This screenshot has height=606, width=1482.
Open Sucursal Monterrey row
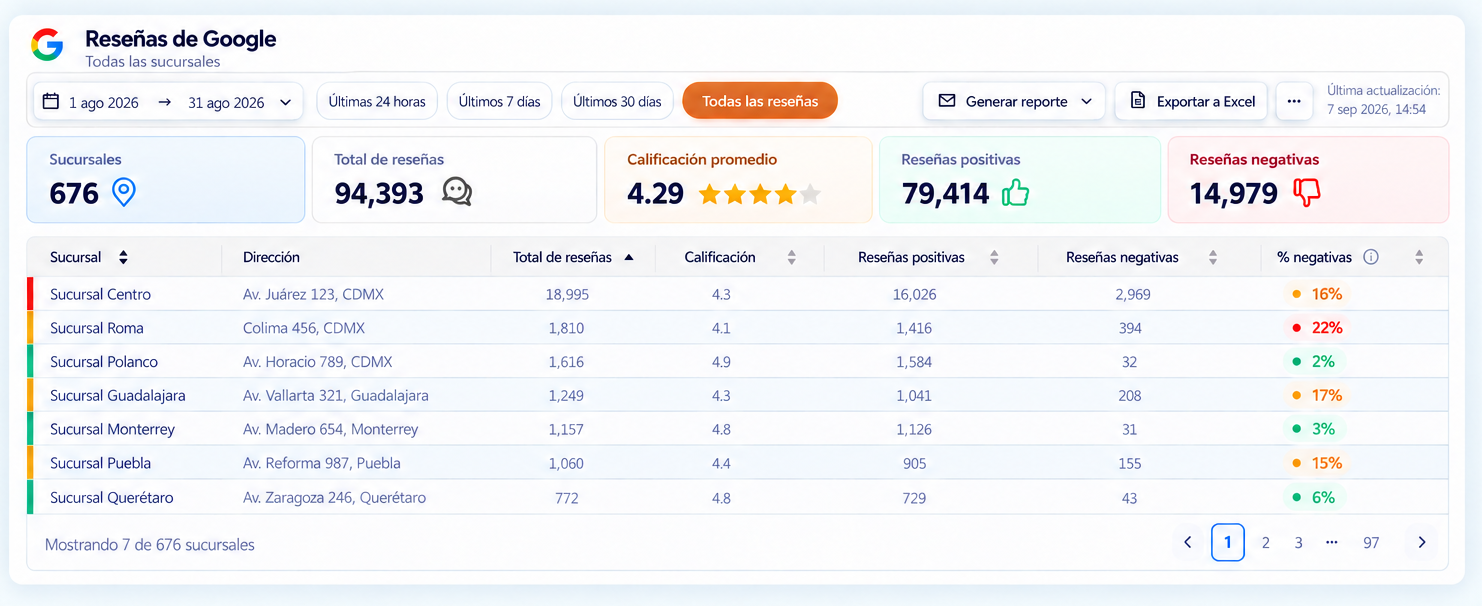click(x=737, y=429)
